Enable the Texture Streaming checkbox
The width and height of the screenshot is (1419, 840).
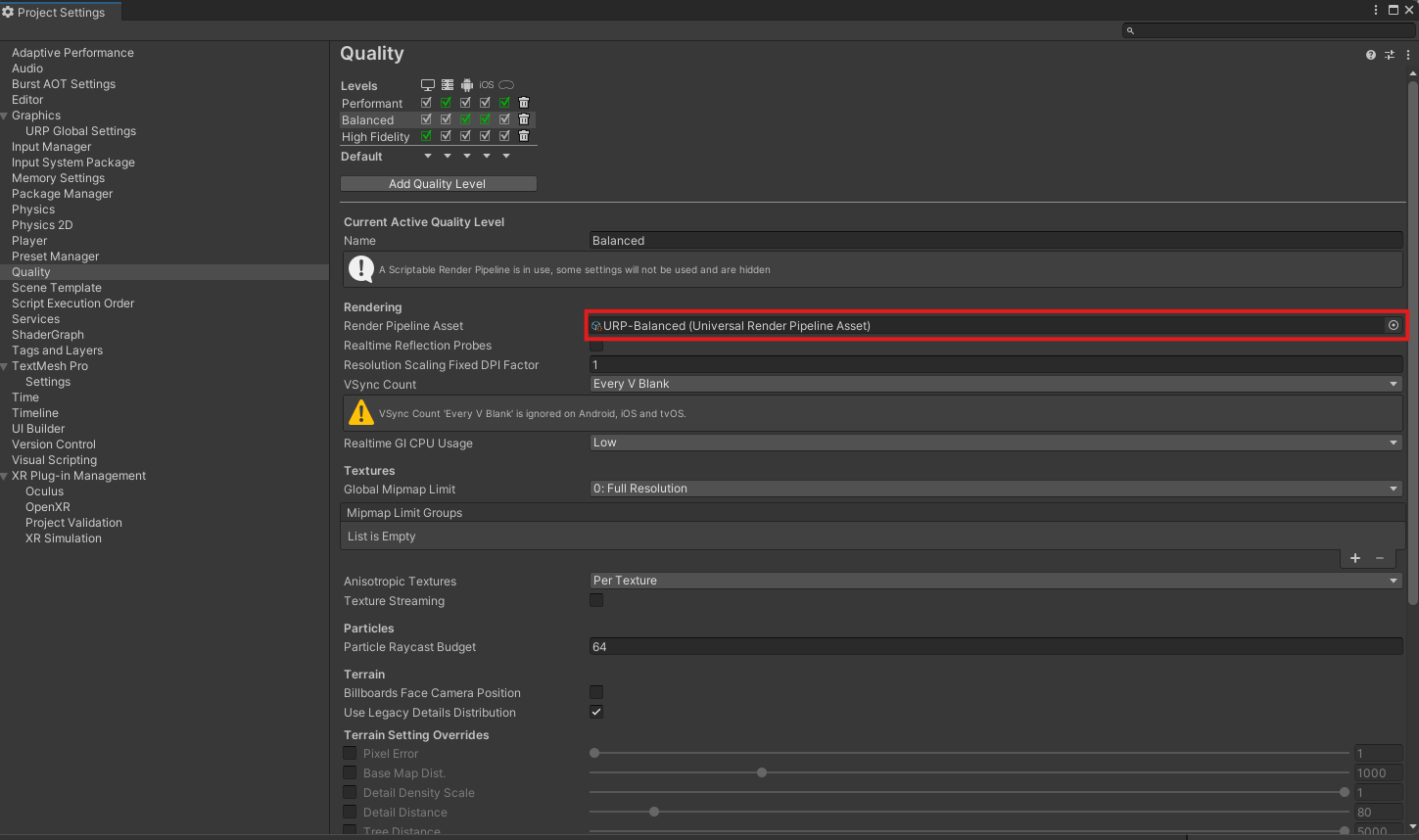pyautogui.click(x=596, y=600)
